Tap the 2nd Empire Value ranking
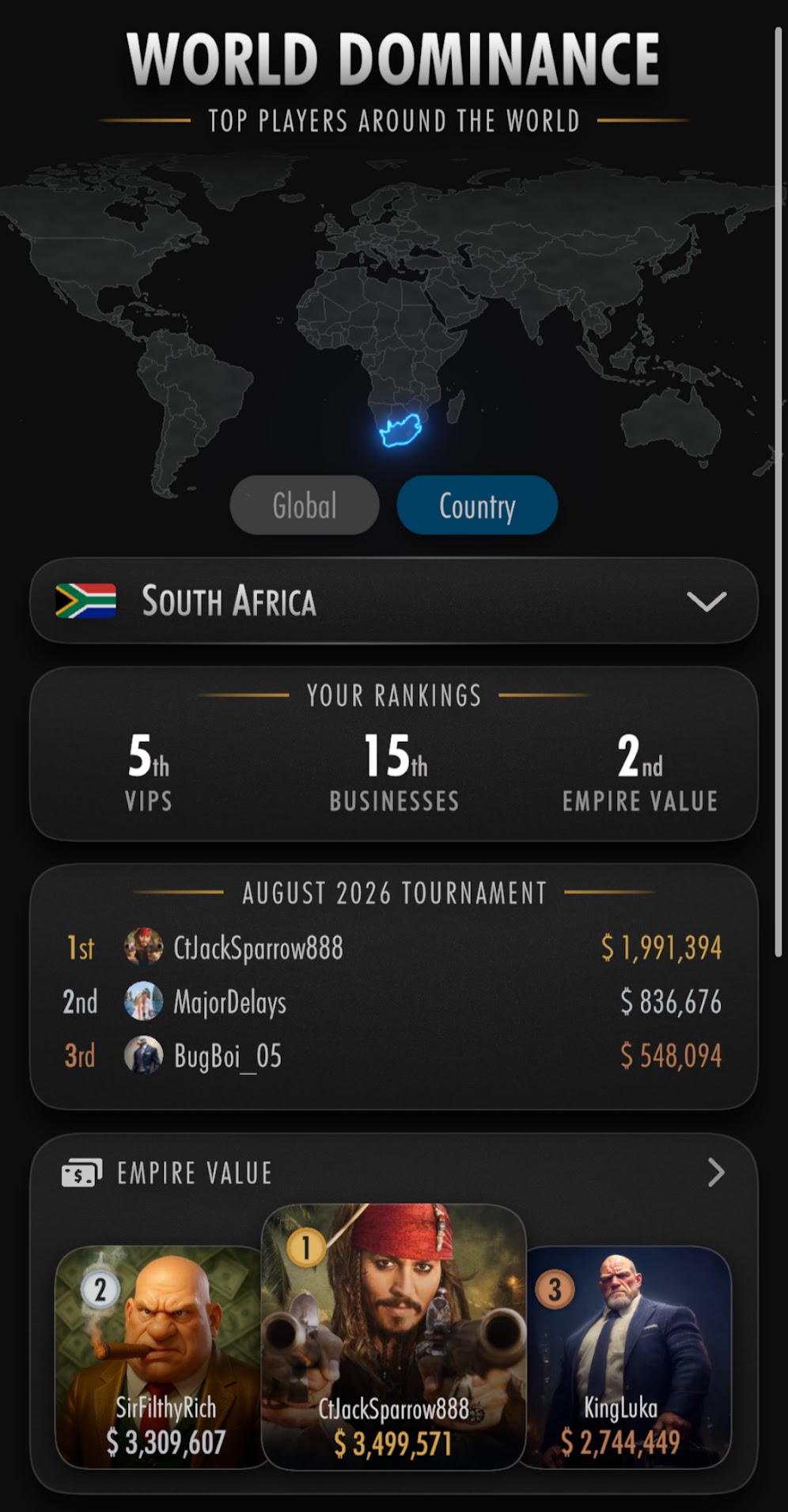Viewport: 788px width, 1512px height. pos(640,771)
